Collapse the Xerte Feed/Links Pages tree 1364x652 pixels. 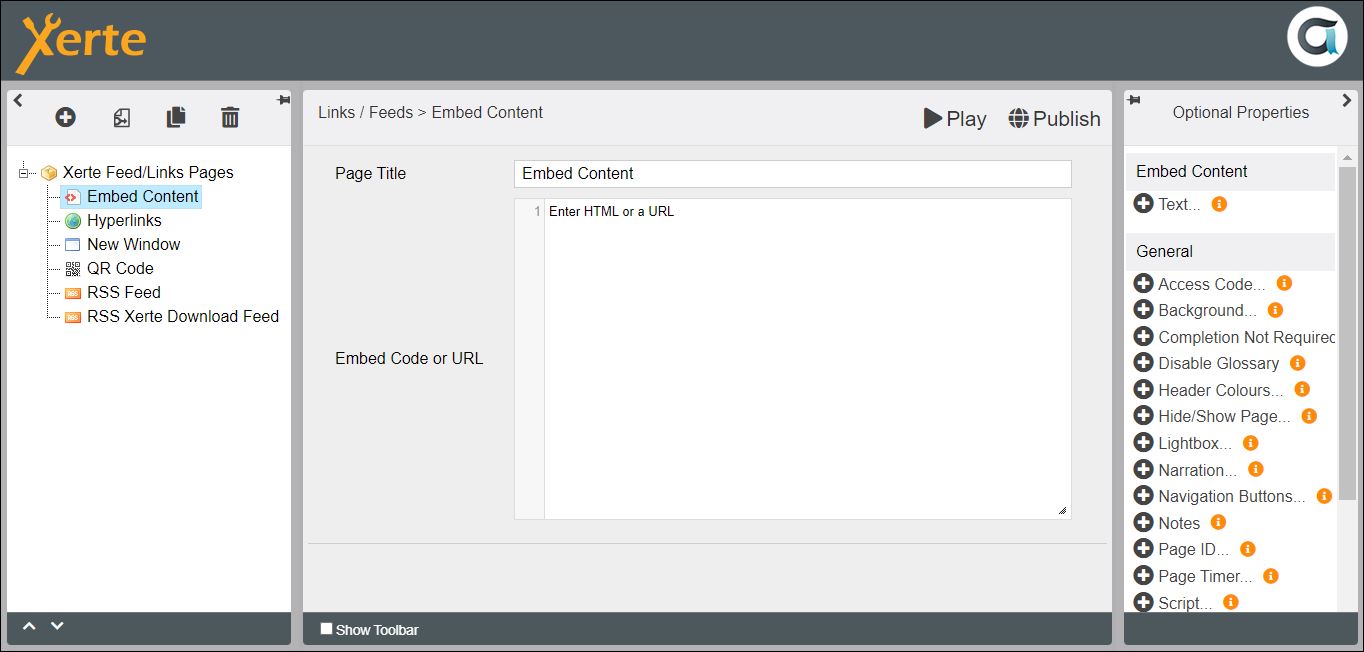coord(24,173)
